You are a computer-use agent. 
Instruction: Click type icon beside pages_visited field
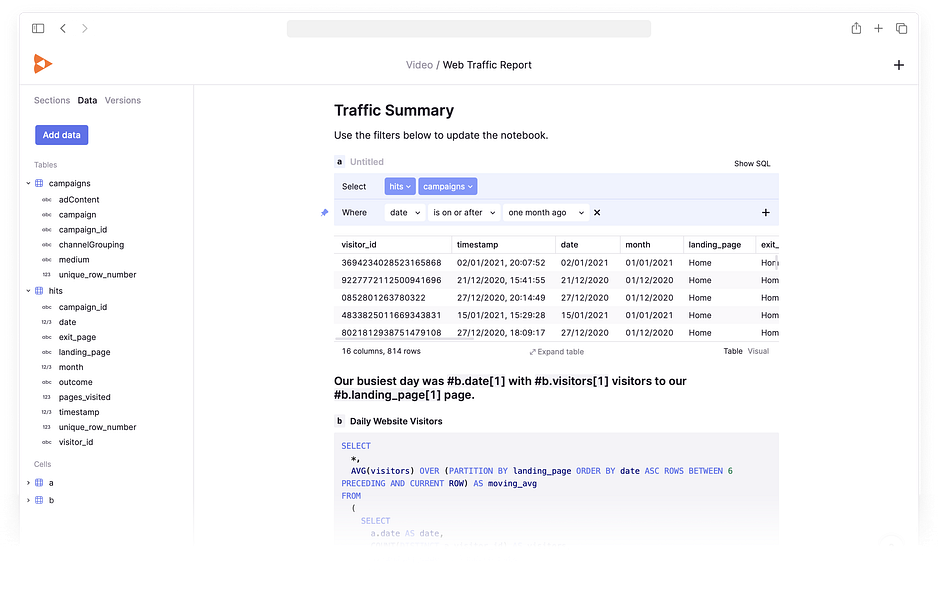click(47, 397)
